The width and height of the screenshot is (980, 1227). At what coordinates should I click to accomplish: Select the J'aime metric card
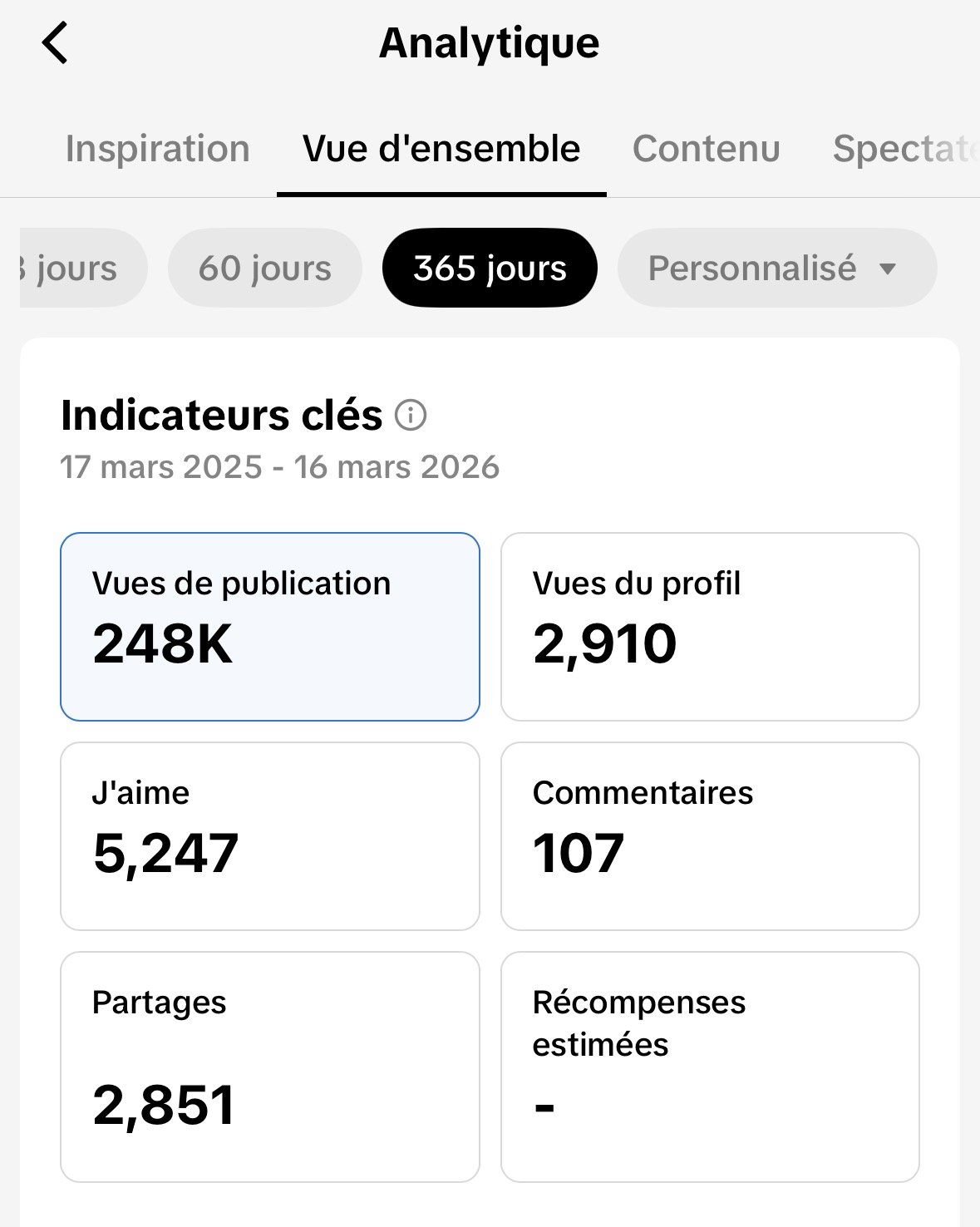coord(270,836)
